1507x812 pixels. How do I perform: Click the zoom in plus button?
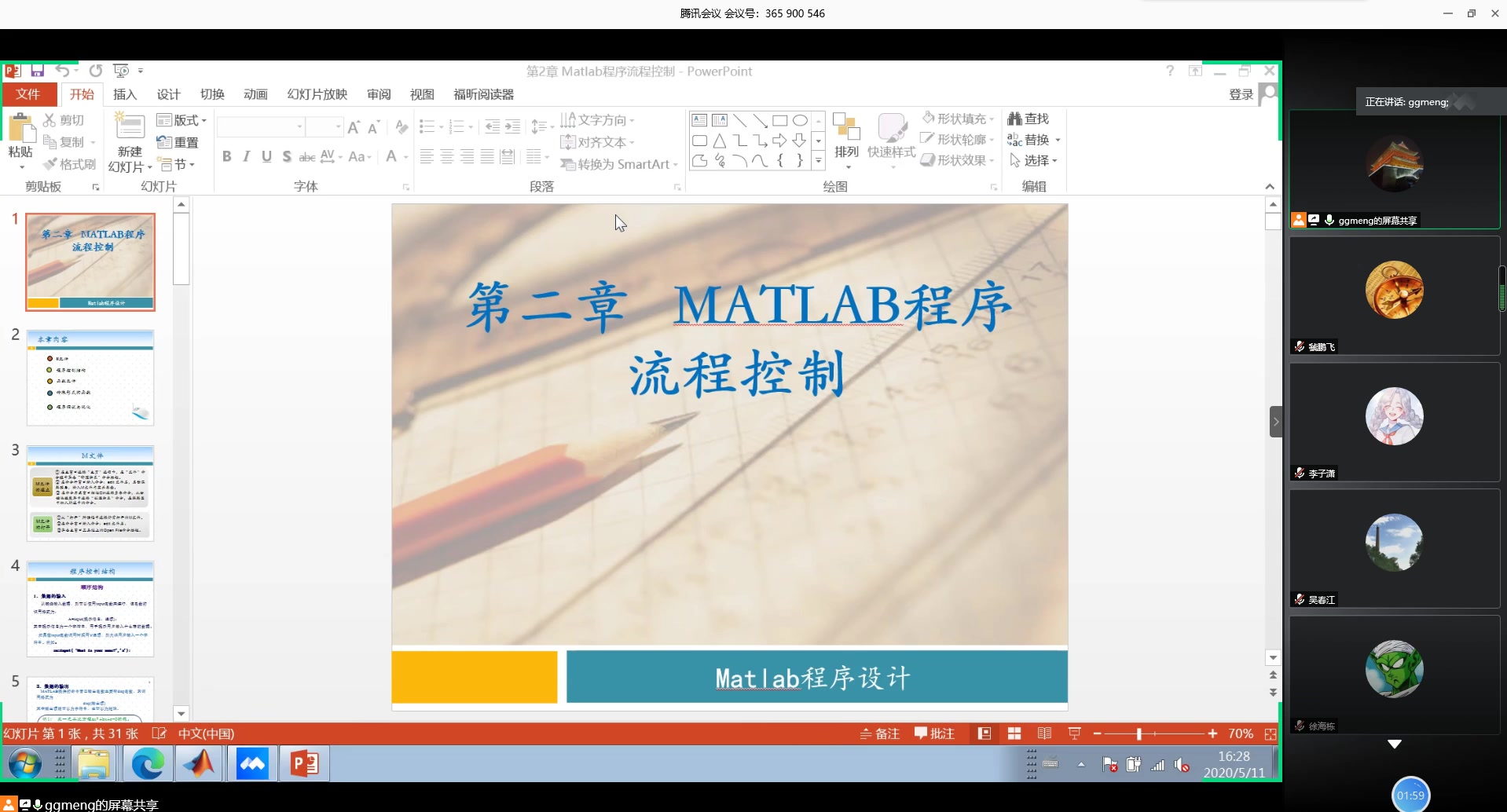(x=1212, y=733)
